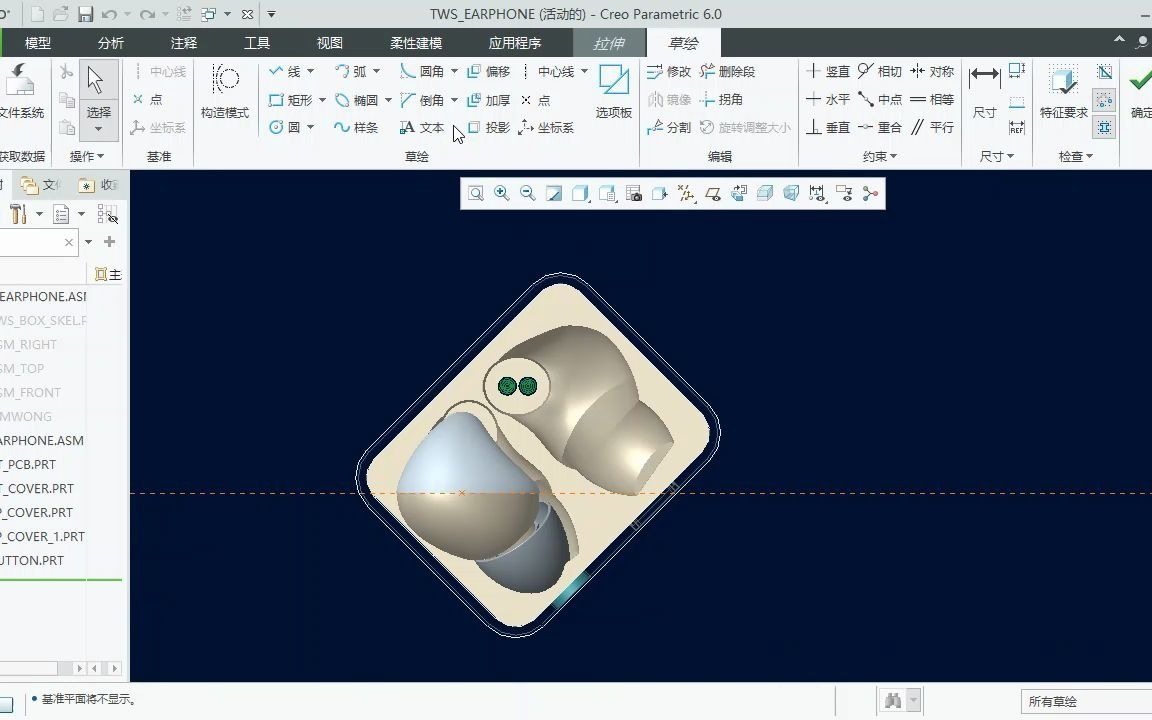Open the 所有草绘 selection filter dropdown
The height and width of the screenshot is (720, 1152).
pos(1086,701)
